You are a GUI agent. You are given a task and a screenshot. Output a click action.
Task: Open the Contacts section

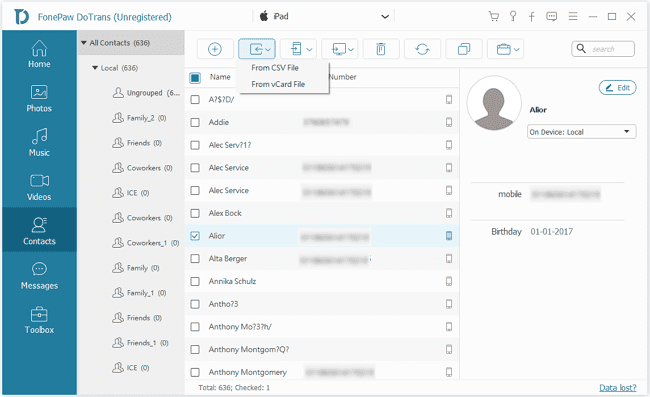(x=39, y=230)
